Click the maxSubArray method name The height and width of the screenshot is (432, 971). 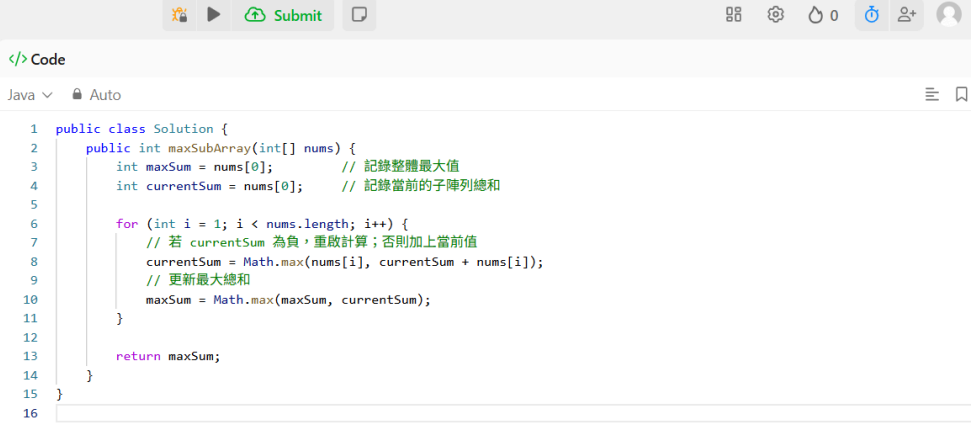click(x=210, y=148)
